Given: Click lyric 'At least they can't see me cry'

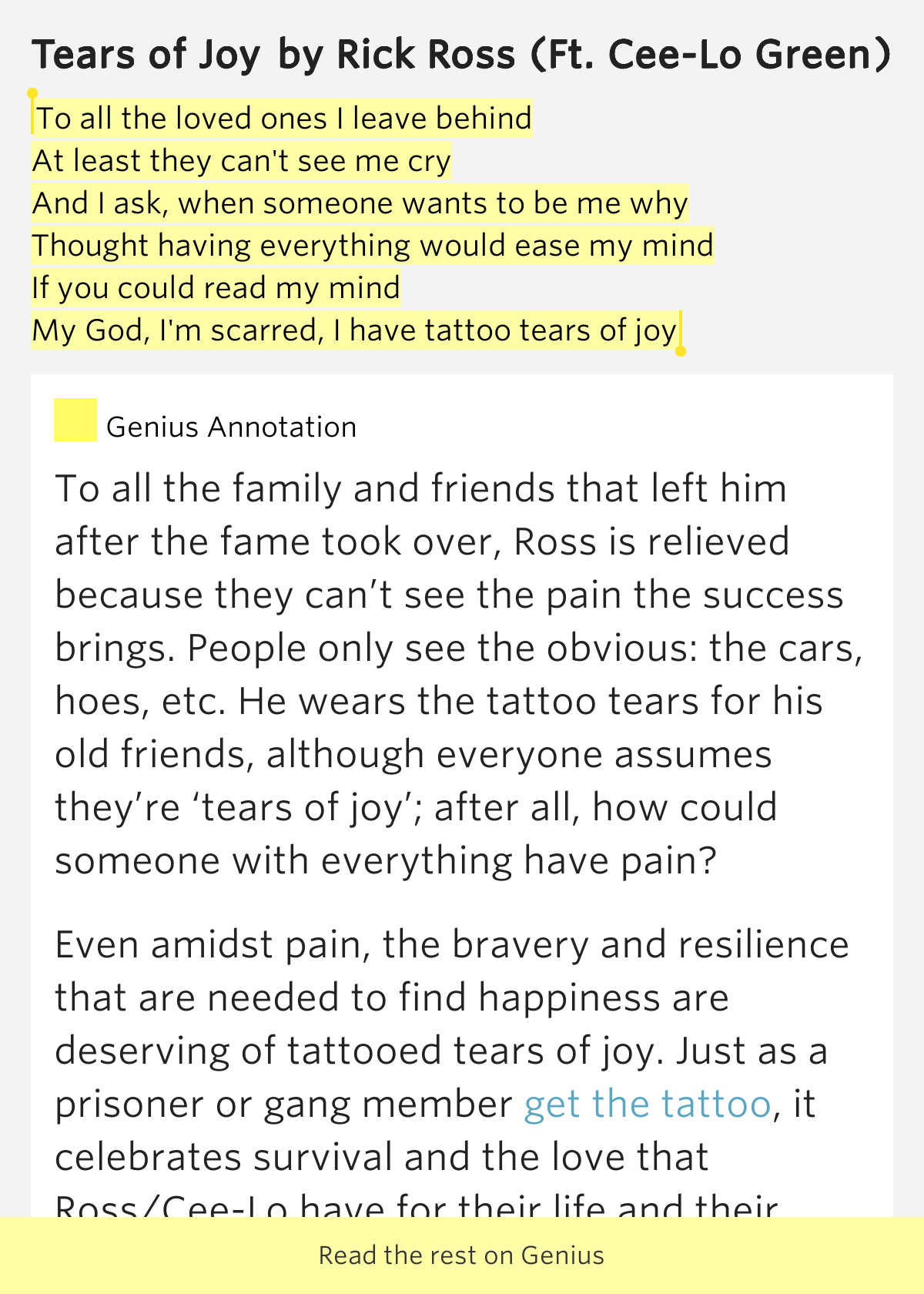Looking at the screenshot, I should pos(242,161).
